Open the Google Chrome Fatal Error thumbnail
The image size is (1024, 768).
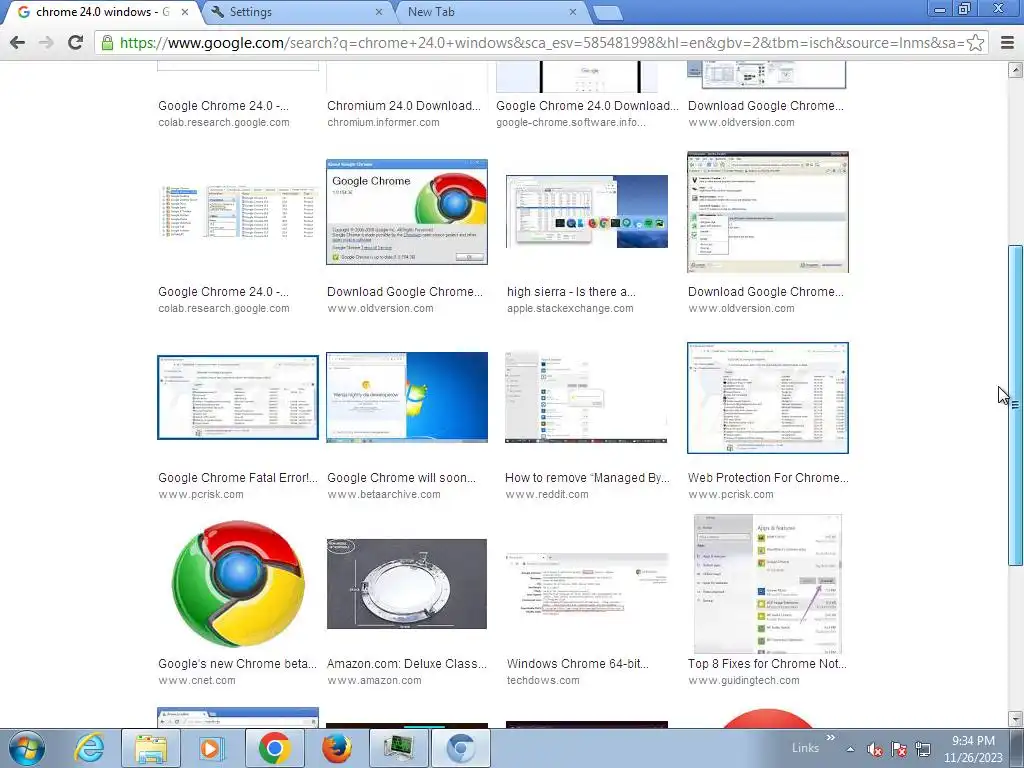(238, 397)
